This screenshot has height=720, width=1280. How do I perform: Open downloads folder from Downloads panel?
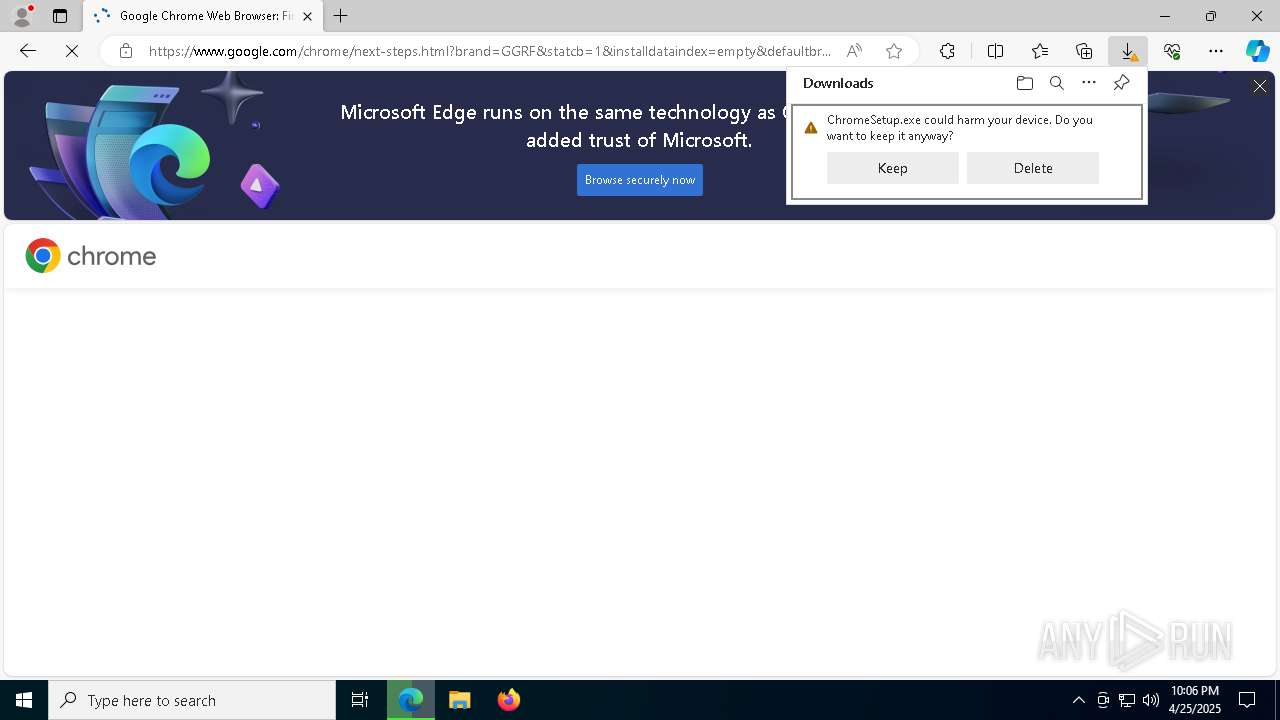pos(1024,83)
